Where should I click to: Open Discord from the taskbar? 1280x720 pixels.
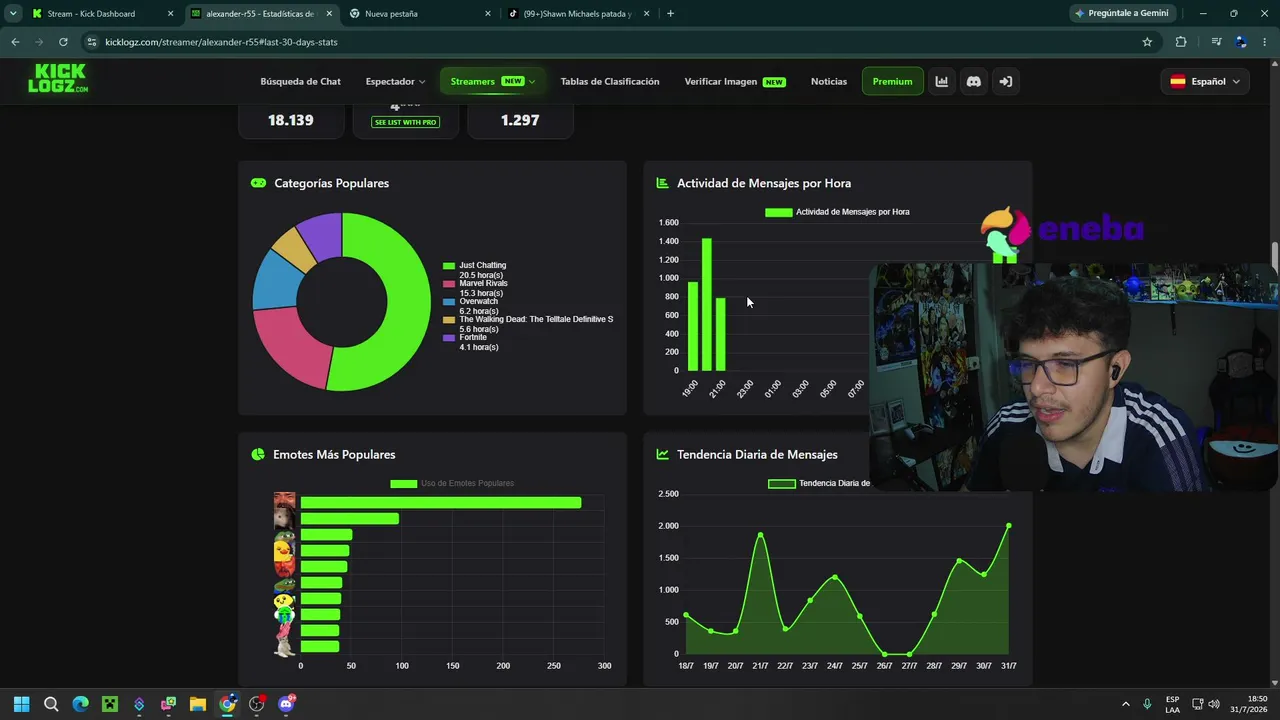tap(286, 704)
